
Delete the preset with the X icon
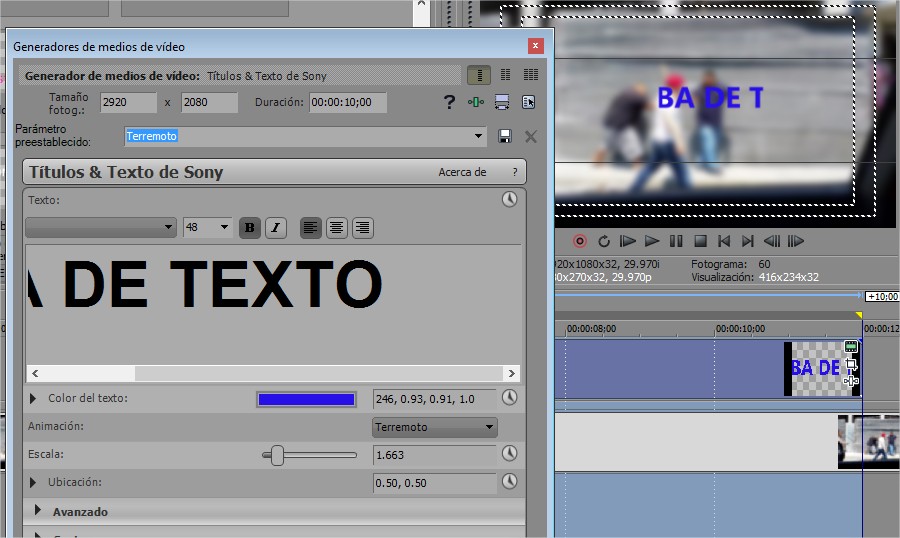click(531, 136)
